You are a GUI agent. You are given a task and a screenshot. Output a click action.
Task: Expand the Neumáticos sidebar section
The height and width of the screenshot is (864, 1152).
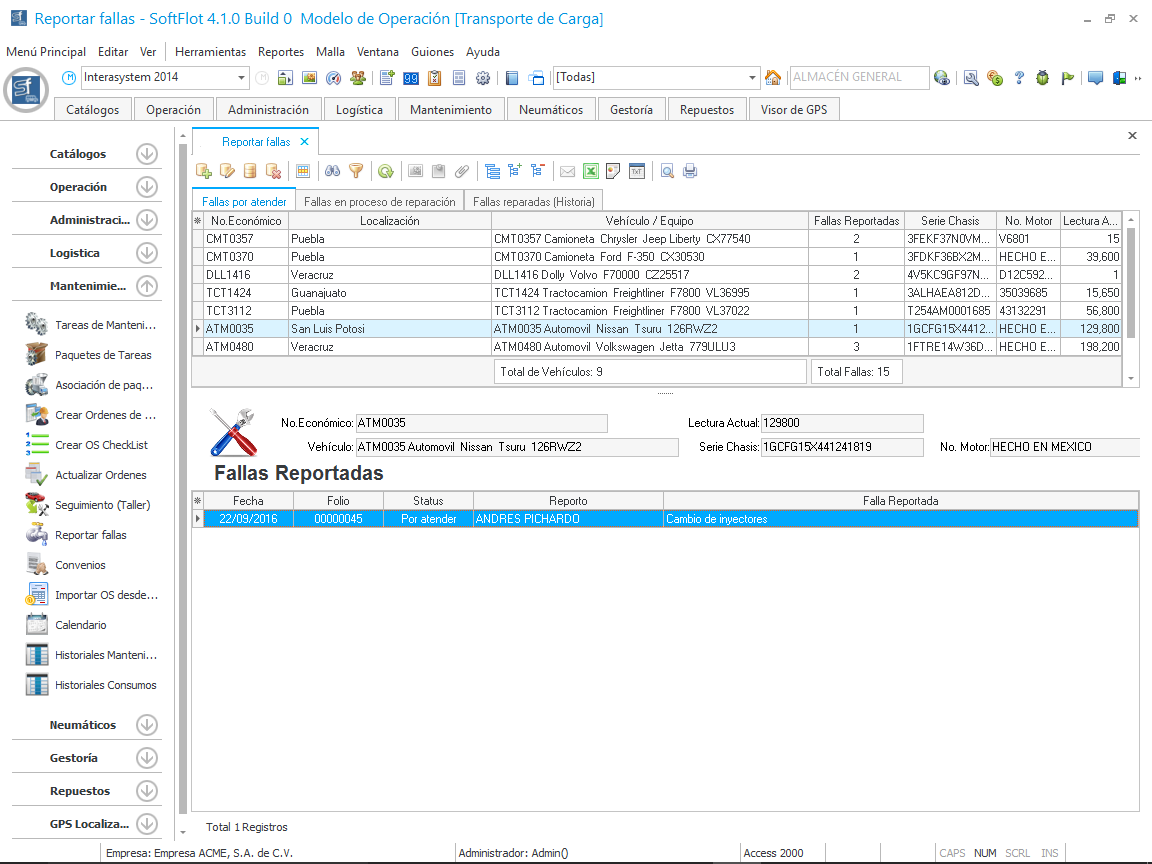click(x=147, y=725)
